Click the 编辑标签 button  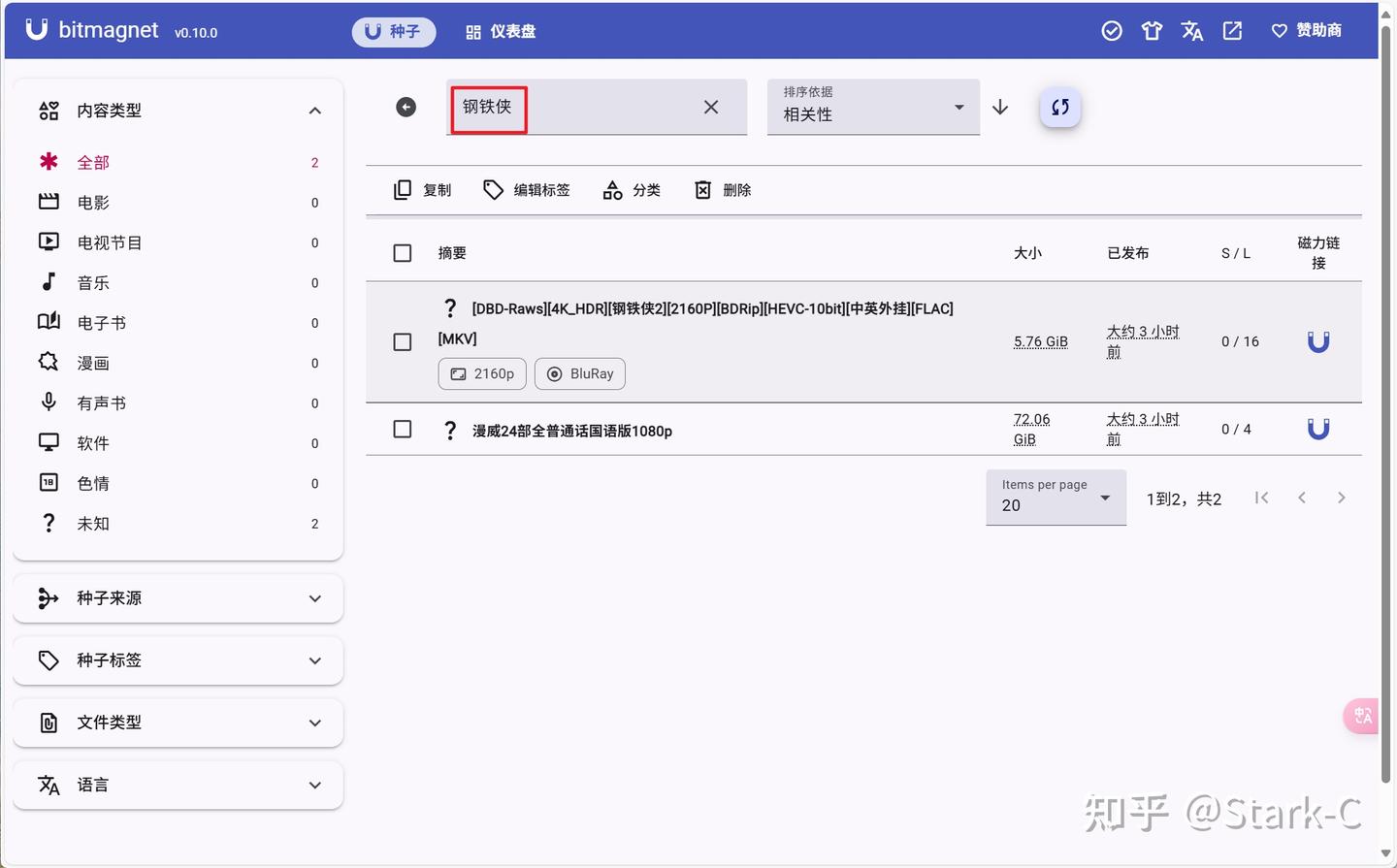pos(528,190)
